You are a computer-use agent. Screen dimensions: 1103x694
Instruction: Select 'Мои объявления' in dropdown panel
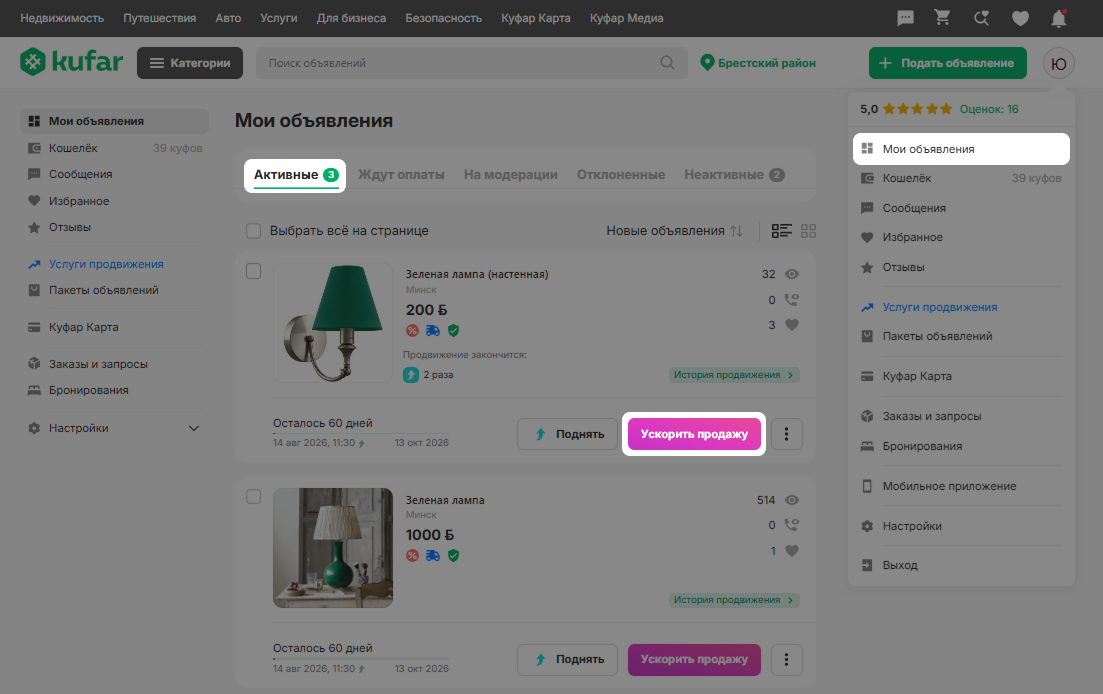pyautogui.click(x=961, y=149)
